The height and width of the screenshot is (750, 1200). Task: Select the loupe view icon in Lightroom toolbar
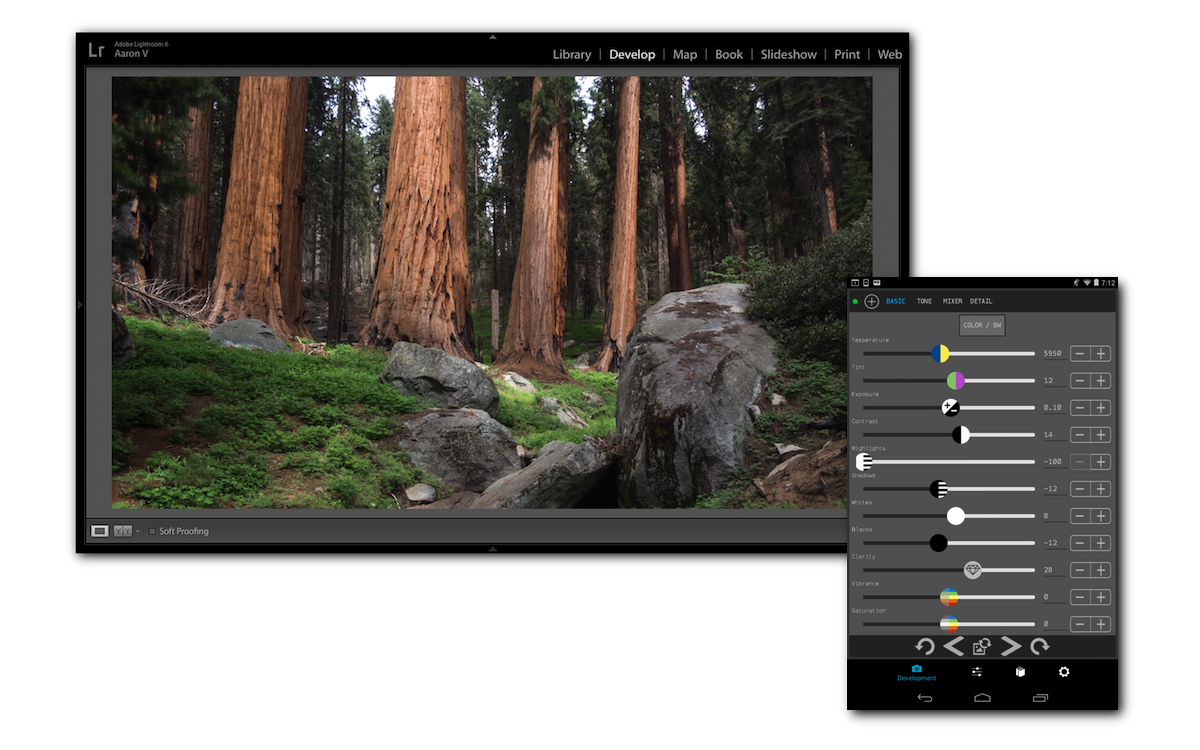(x=100, y=531)
